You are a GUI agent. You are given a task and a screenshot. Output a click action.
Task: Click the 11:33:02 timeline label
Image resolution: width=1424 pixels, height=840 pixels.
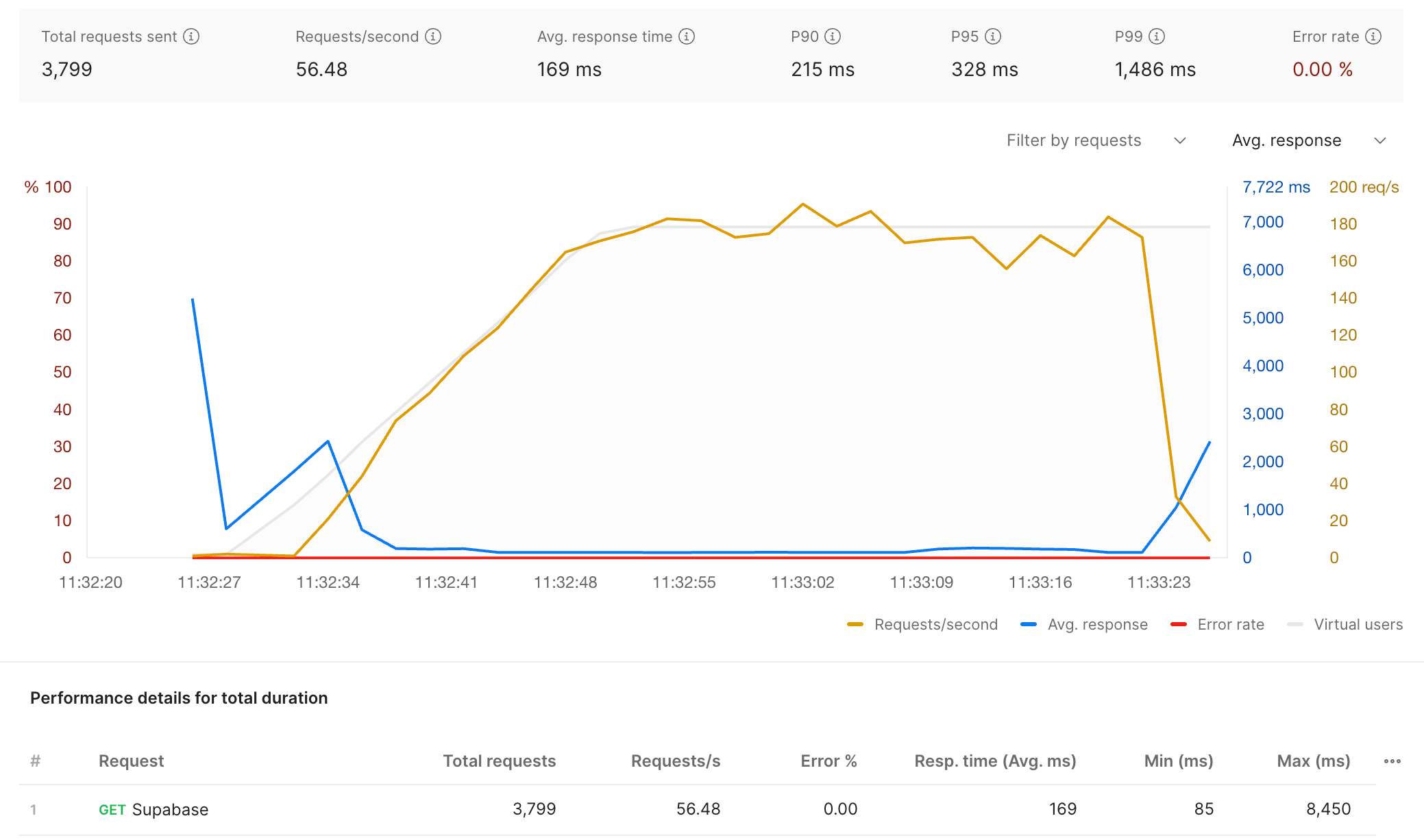coord(802,582)
